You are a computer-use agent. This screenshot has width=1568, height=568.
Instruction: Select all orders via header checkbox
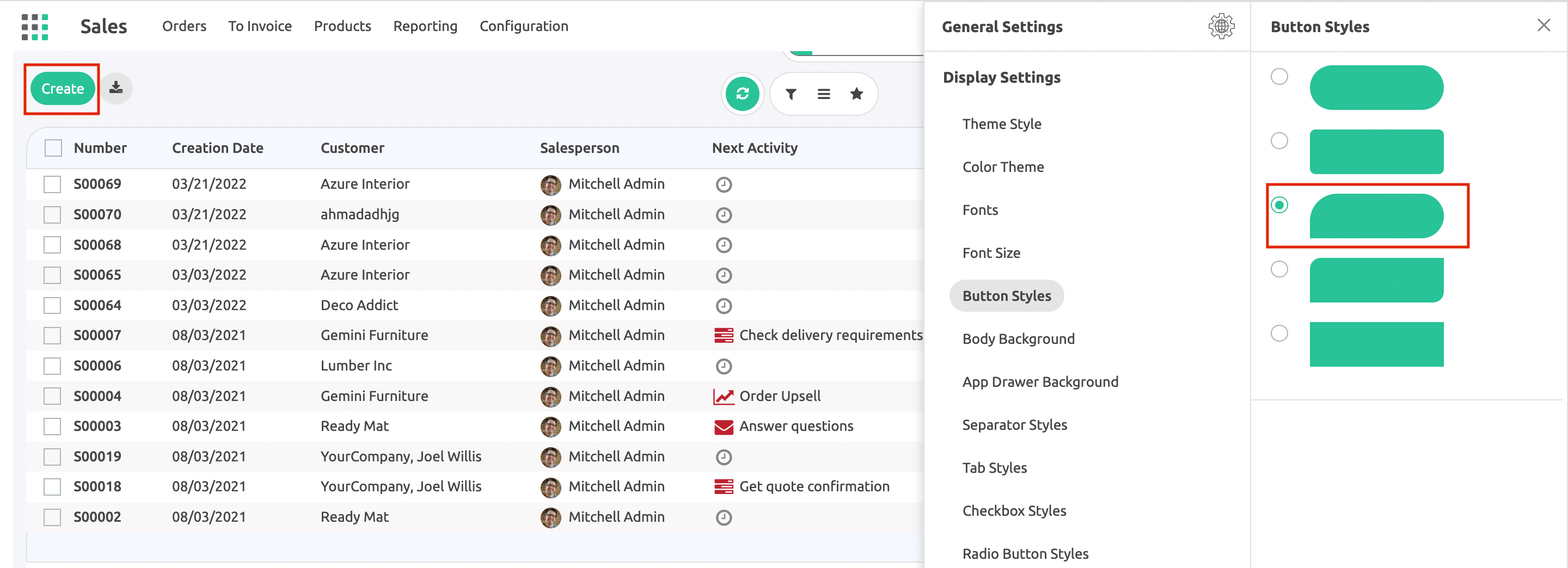click(x=53, y=148)
